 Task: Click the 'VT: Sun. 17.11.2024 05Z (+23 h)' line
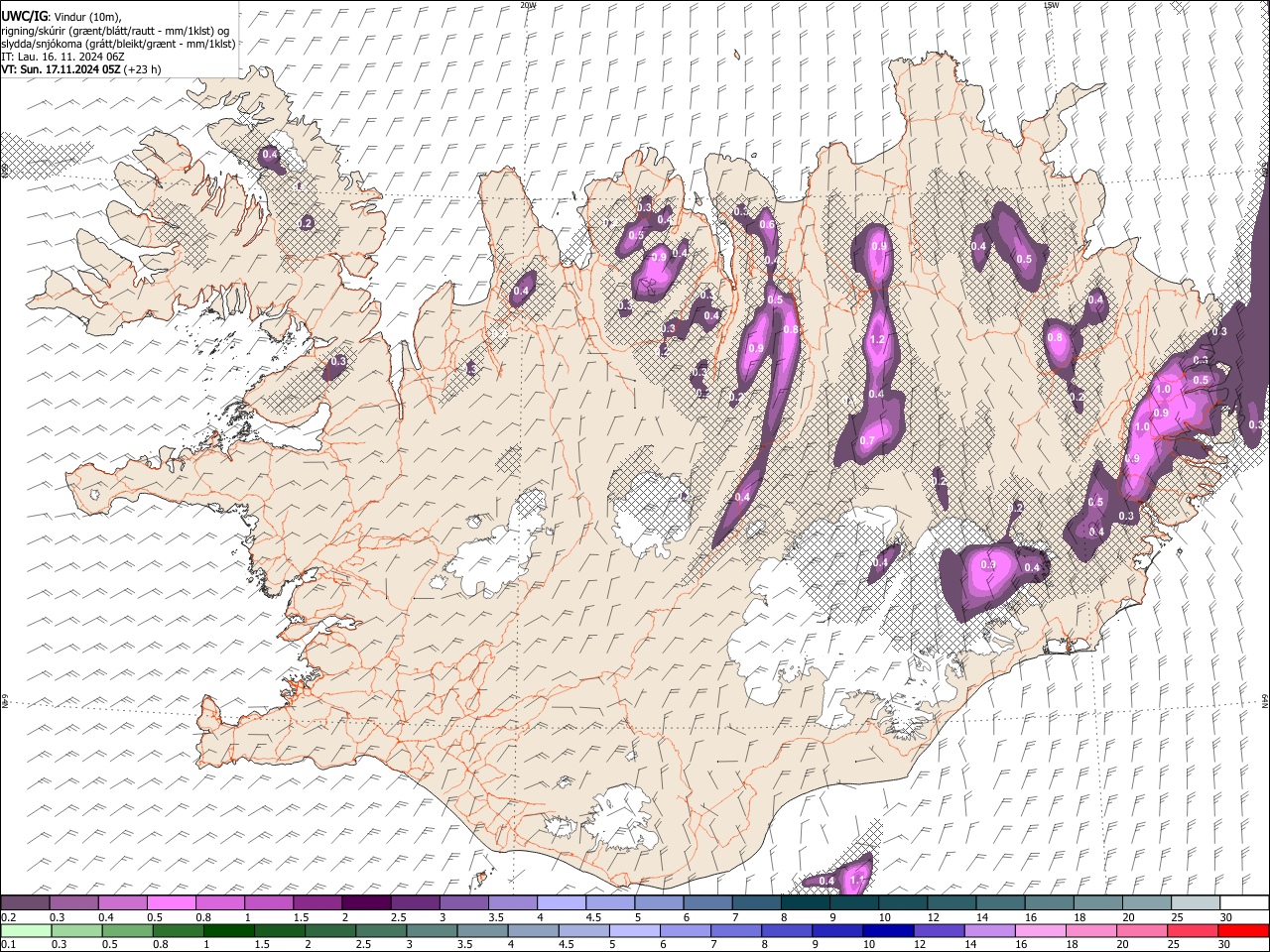[x=81, y=69]
